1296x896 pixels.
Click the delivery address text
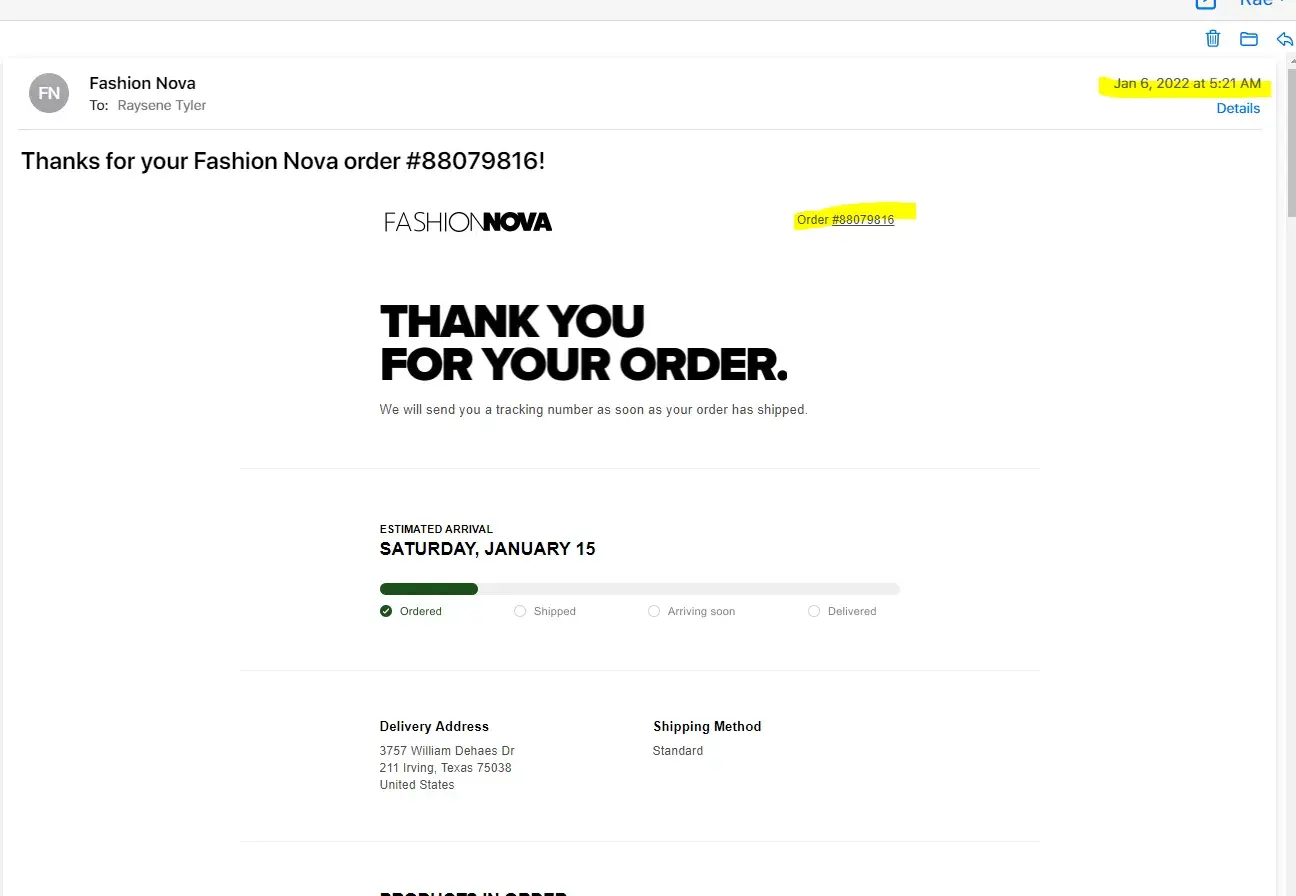pos(447,767)
